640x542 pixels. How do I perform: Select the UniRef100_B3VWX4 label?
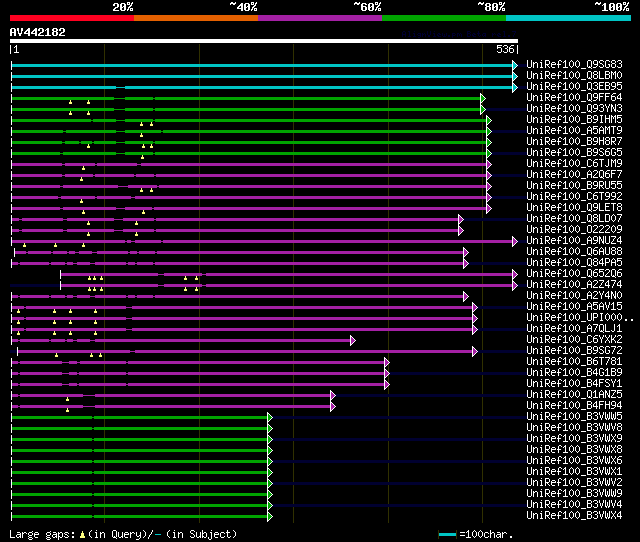tap(574, 516)
